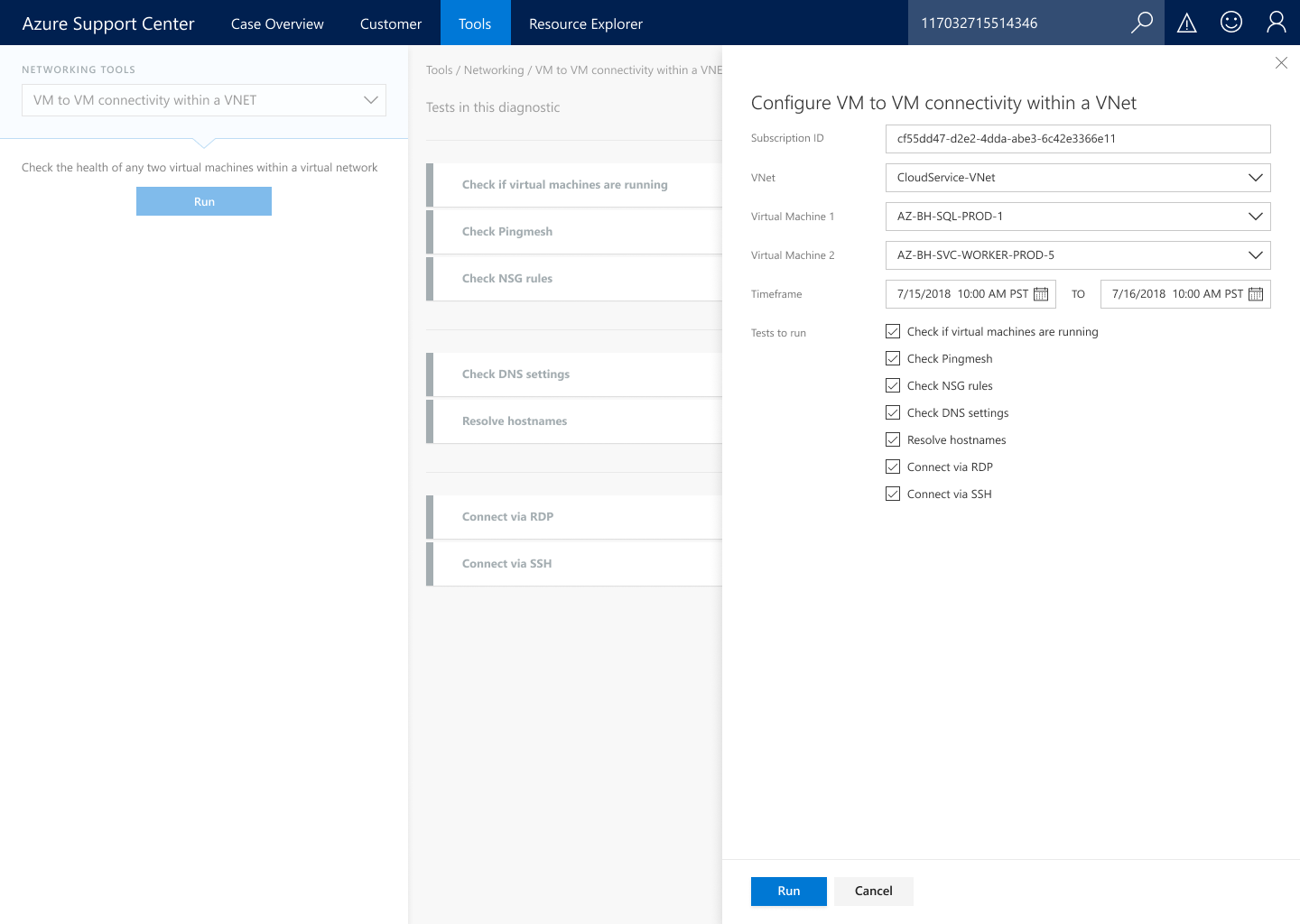Viewport: 1300px width, 924px height.
Task: Click the Cancel button
Action: pos(874,892)
